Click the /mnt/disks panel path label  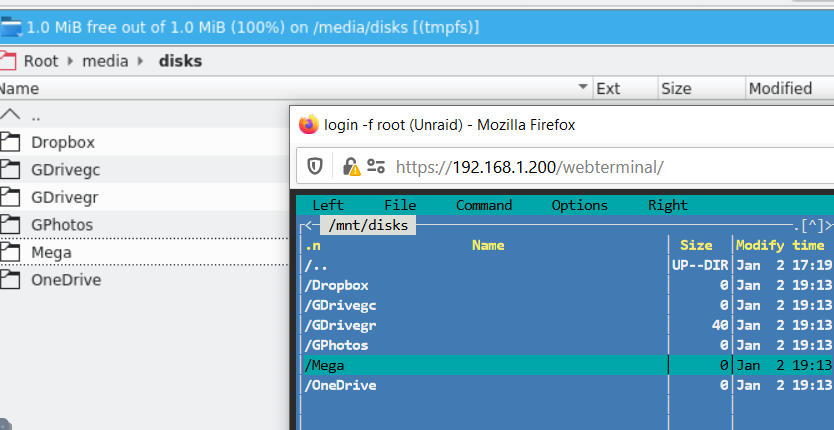(x=368, y=225)
